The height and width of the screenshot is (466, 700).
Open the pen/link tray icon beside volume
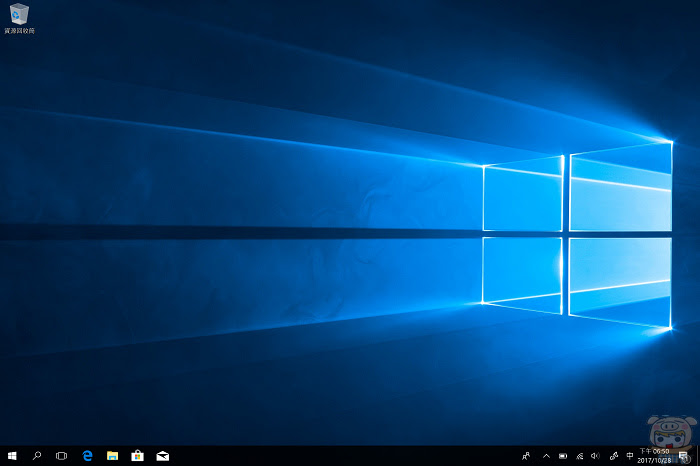coord(614,456)
